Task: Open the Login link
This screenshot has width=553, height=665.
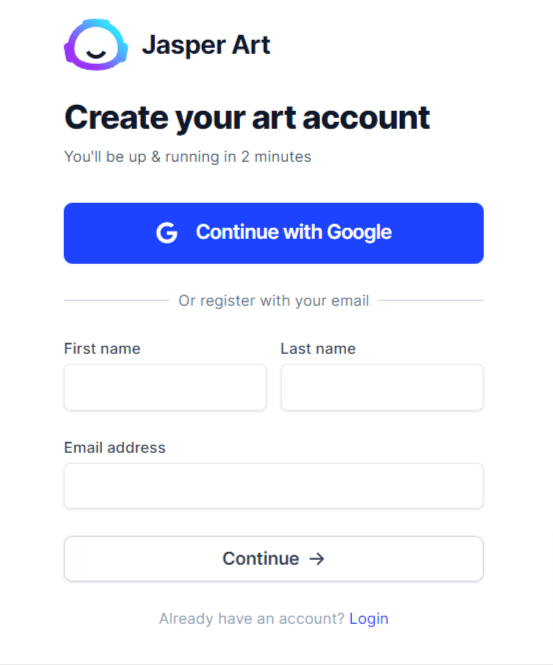Action: point(369,619)
